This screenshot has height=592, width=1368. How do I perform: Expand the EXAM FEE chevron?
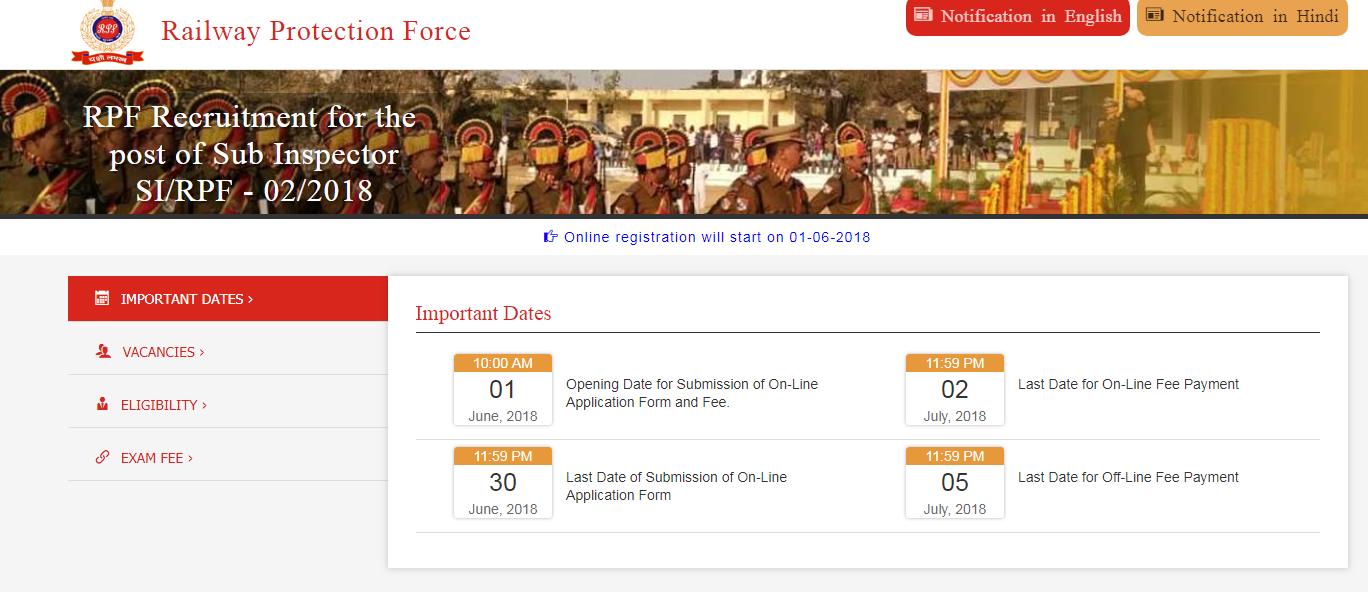191,457
